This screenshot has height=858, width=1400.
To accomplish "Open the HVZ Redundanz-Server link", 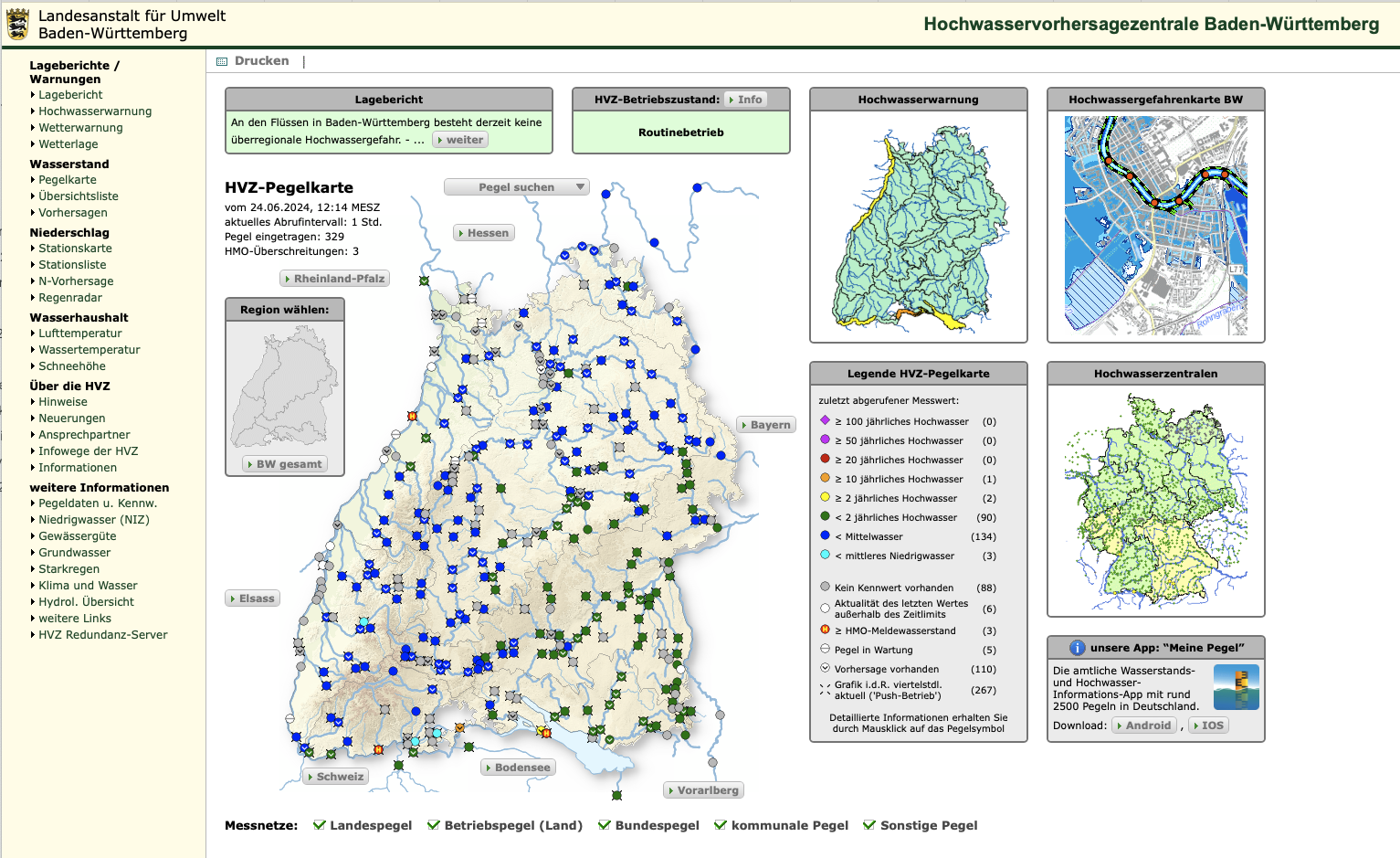I will coord(102,635).
